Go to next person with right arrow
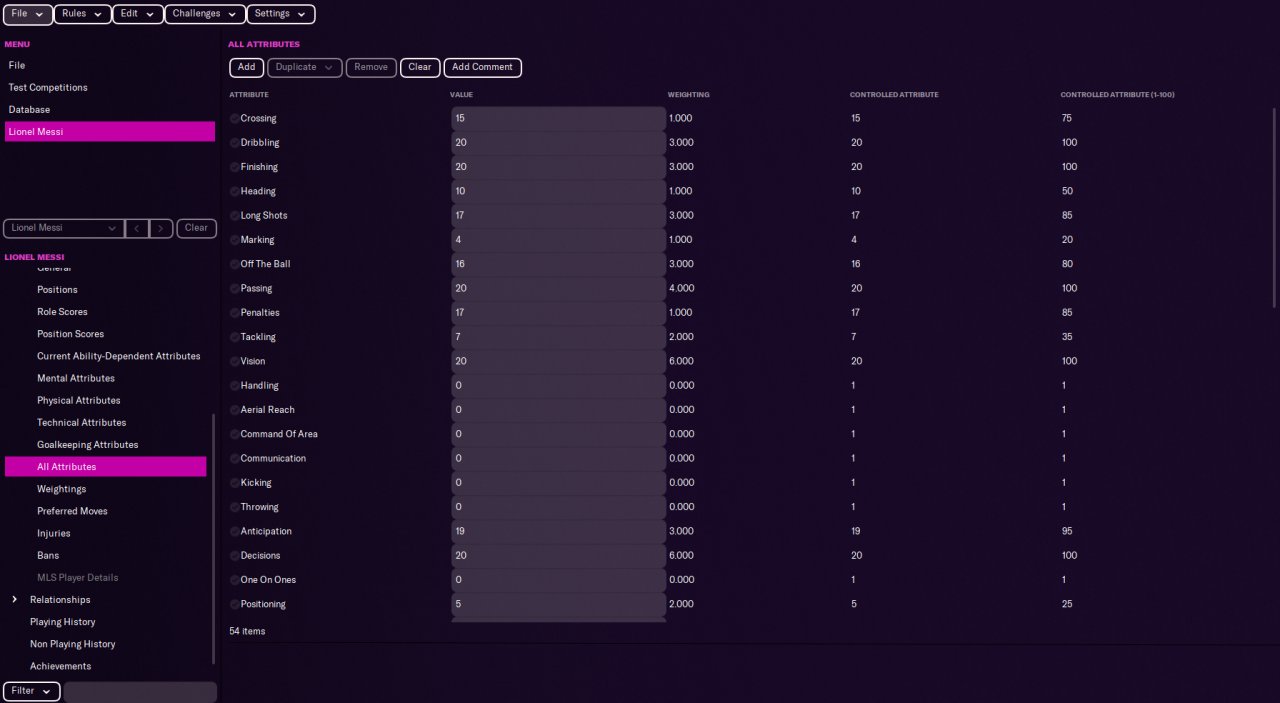The height and width of the screenshot is (703, 1280). pyautogui.click(x=162, y=228)
